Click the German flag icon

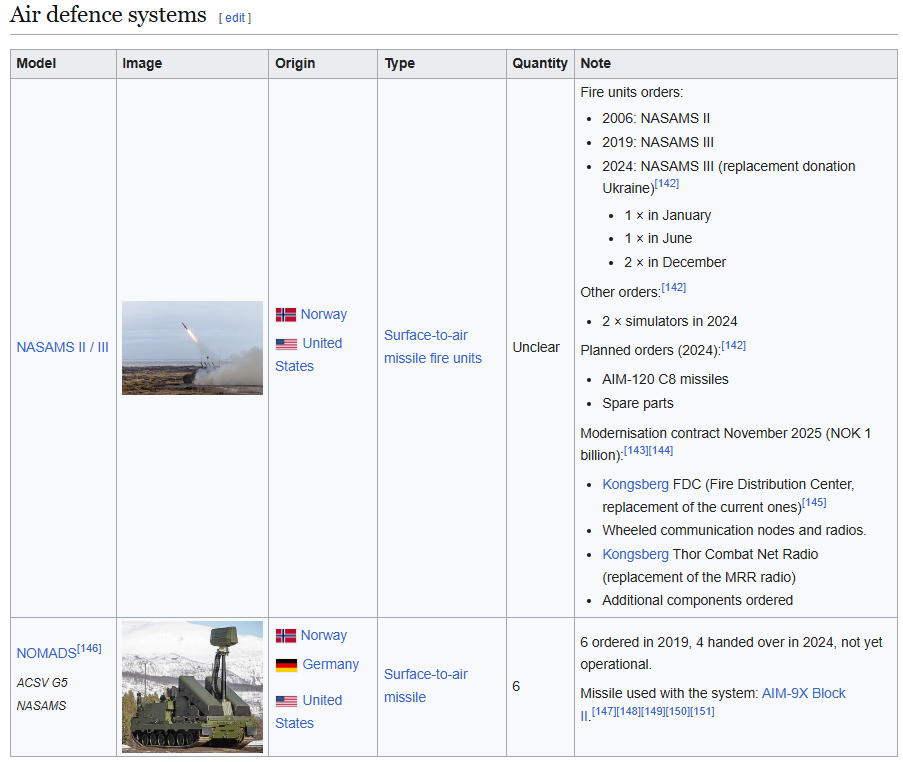[x=286, y=664]
